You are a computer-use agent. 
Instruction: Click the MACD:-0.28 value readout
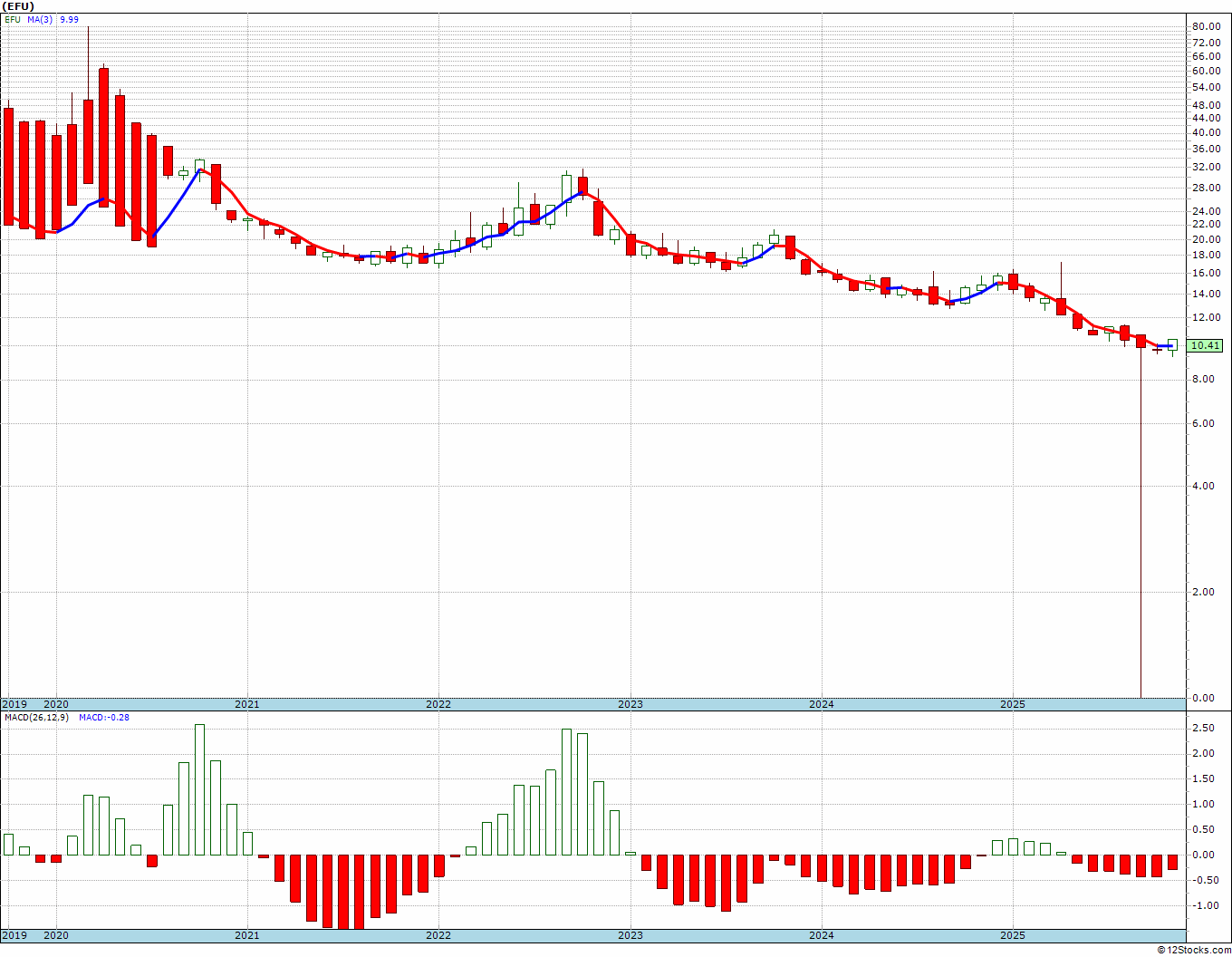[104, 718]
